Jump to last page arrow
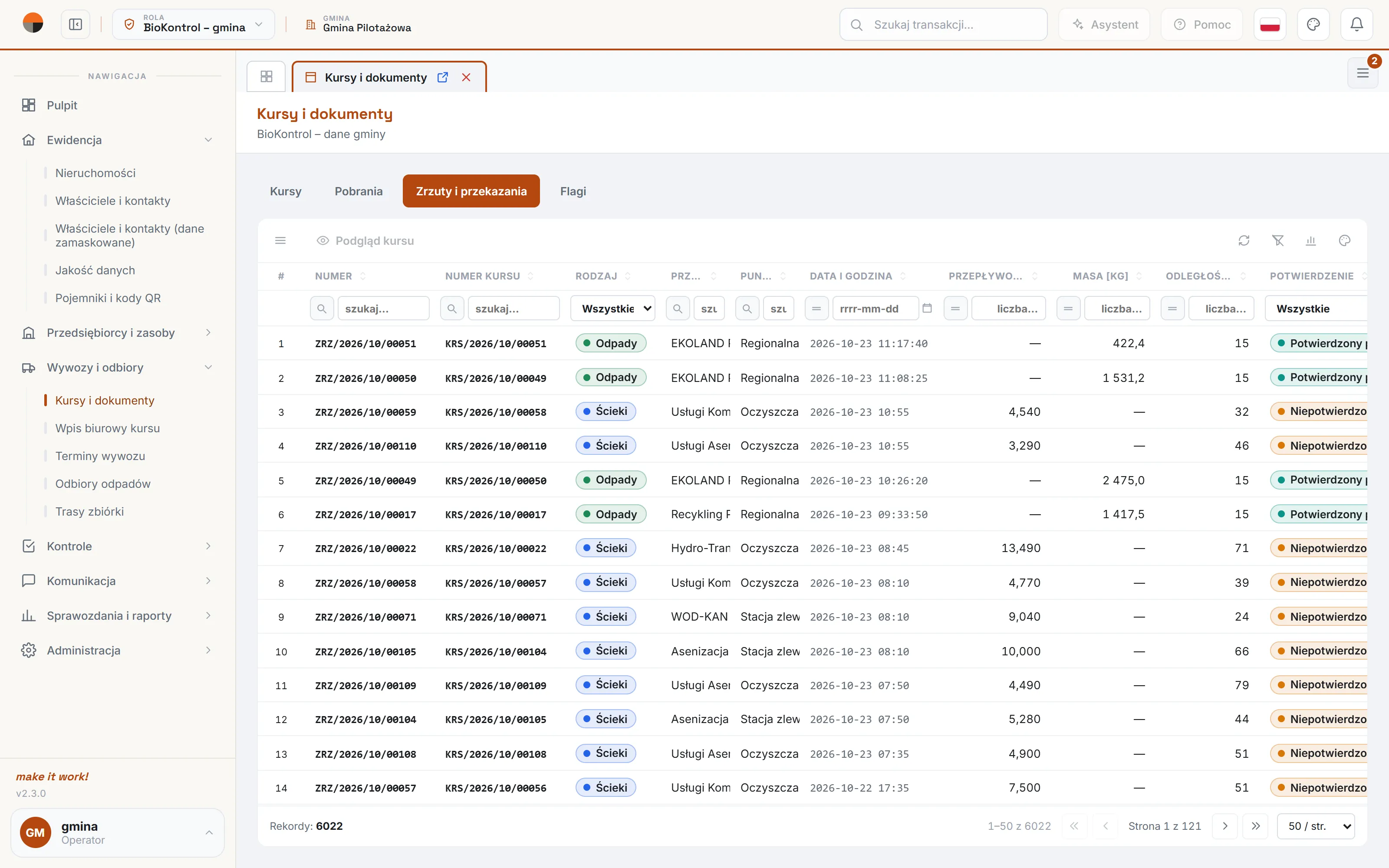 pos(1256,826)
